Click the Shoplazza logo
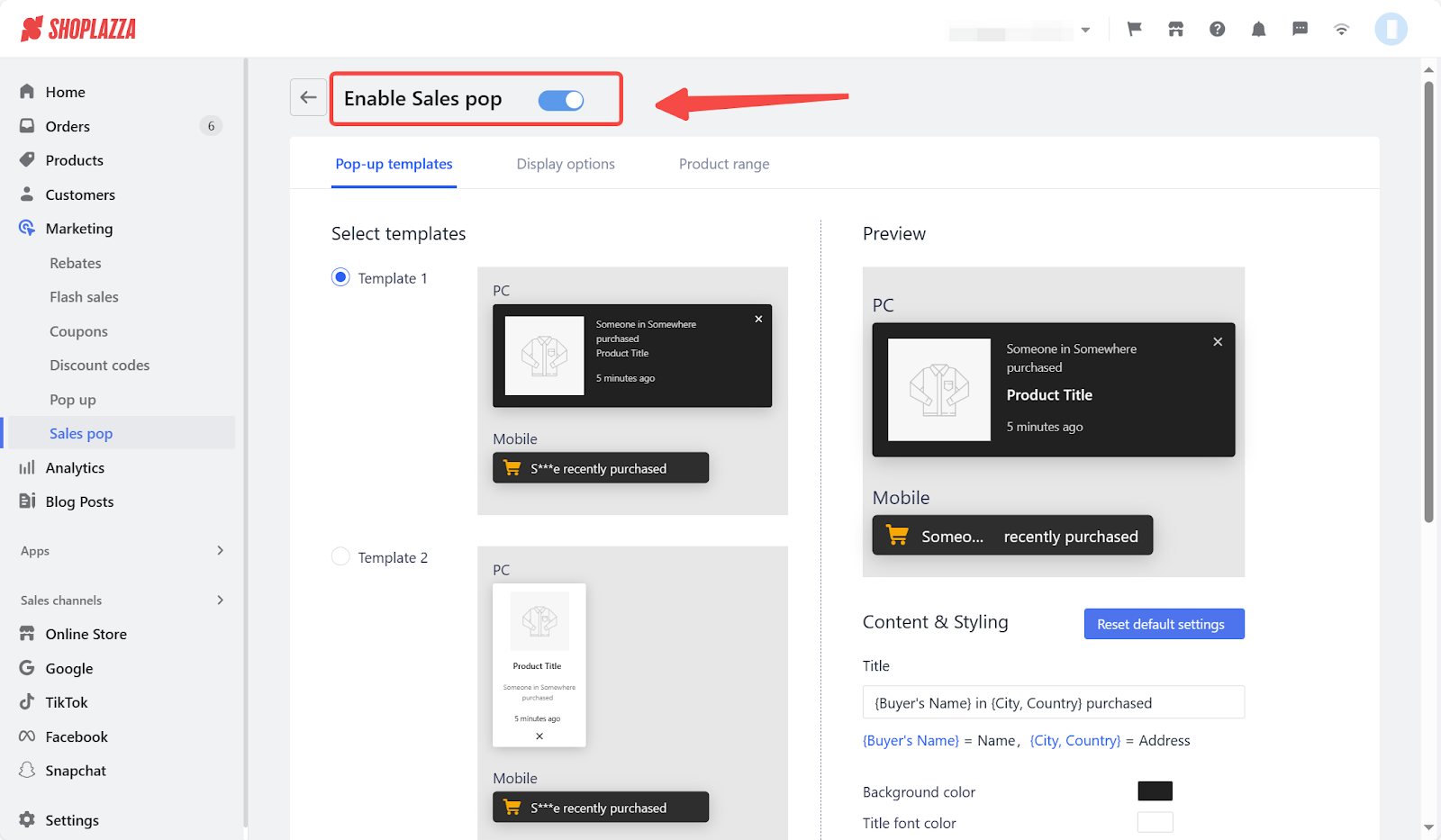 pyautogui.click(x=78, y=29)
